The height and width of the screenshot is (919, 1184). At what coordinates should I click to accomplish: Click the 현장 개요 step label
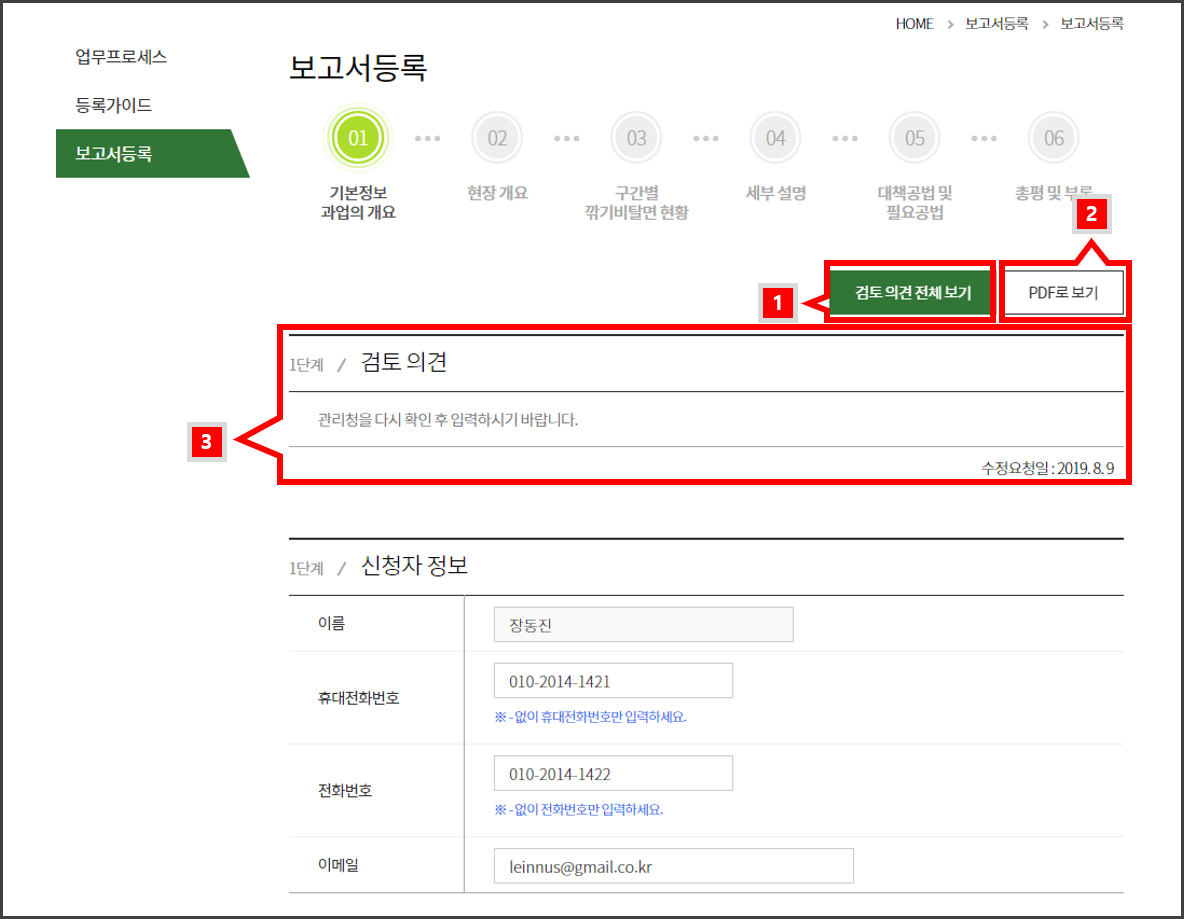pyautogui.click(x=497, y=193)
